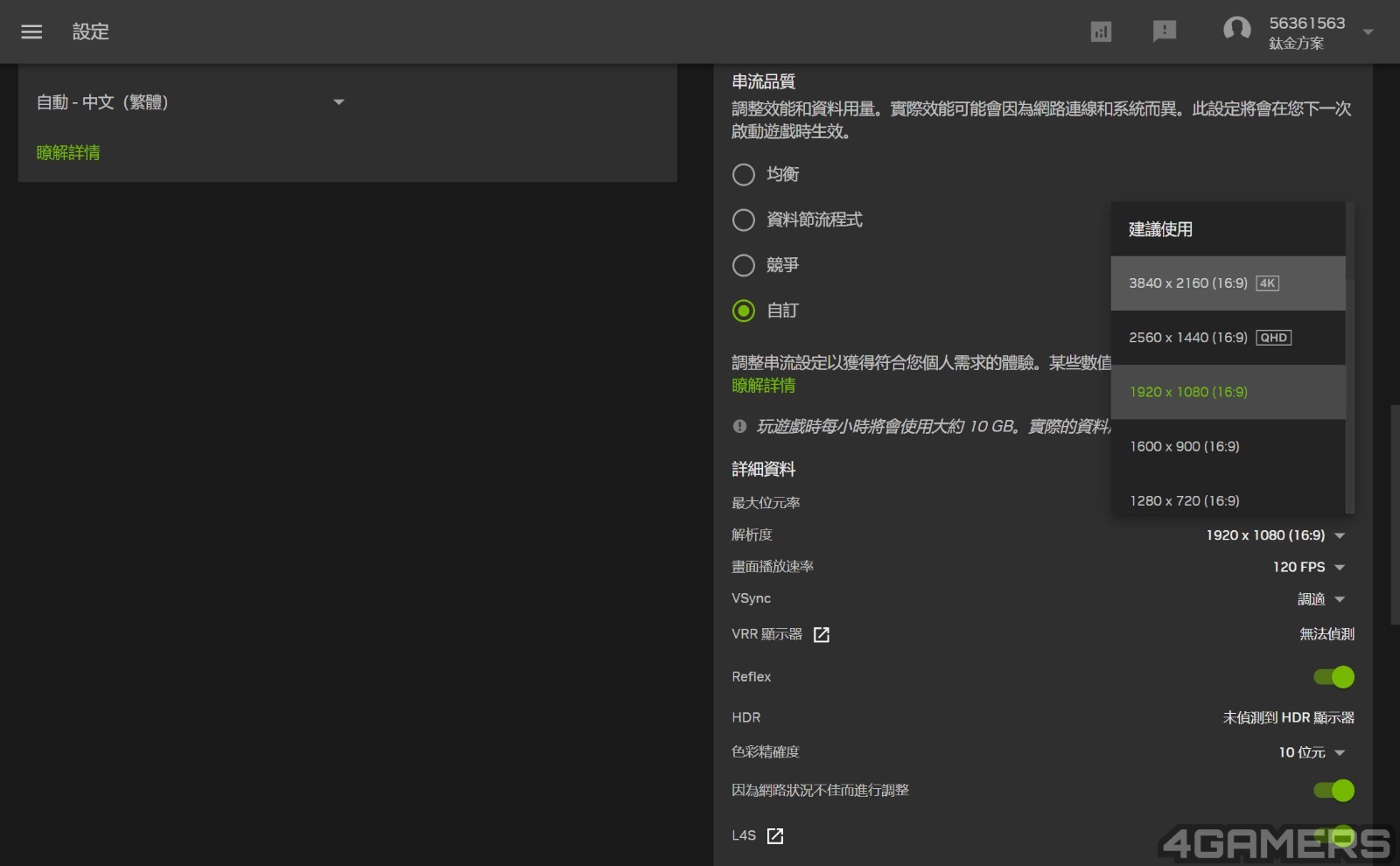The image size is (1400, 866).
Task: Click 瞭解詳情 link under language setting
Action: (x=68, y=153)
